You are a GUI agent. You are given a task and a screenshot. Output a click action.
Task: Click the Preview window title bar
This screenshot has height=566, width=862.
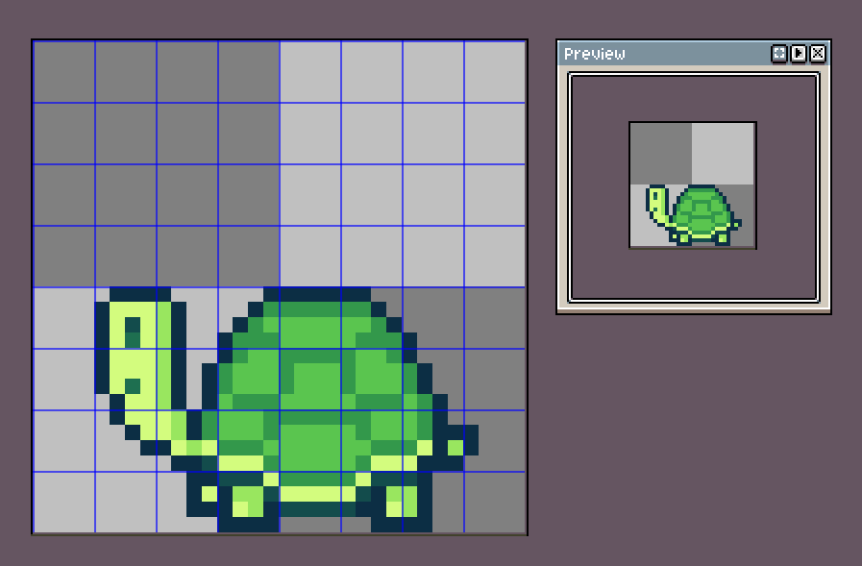(x=694, y=53)
